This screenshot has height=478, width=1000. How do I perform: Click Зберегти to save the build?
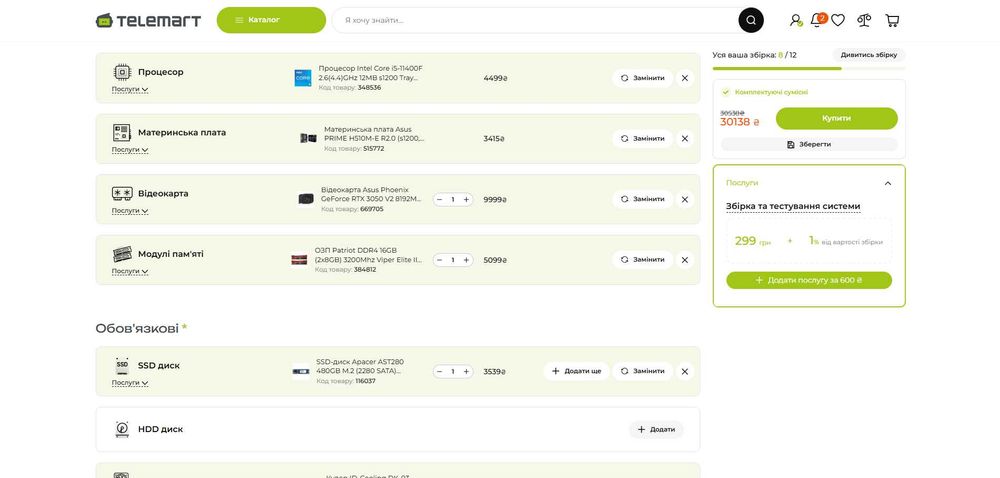tap(809, 145)
